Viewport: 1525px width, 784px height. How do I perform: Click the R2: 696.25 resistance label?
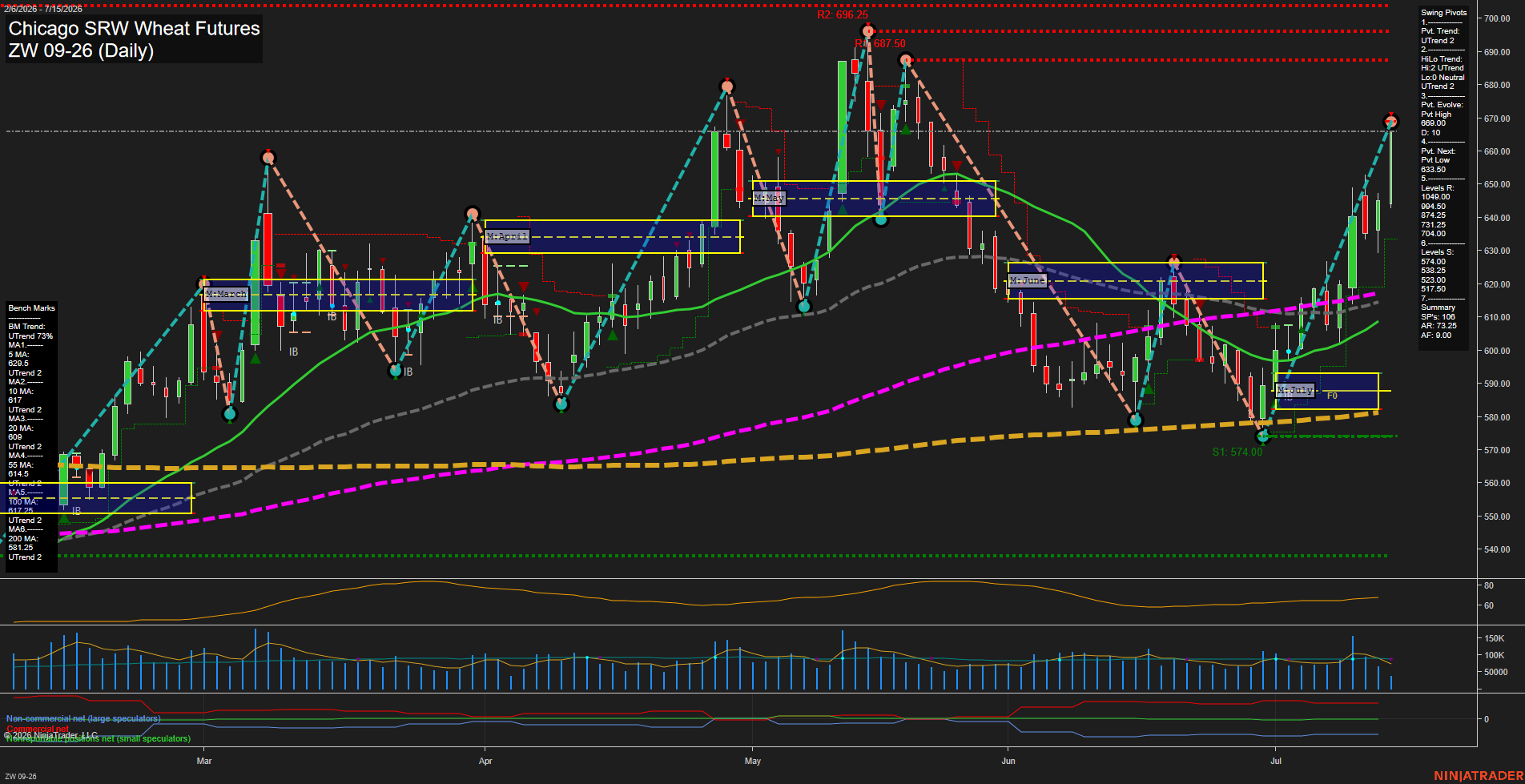(x=843, y=15)
